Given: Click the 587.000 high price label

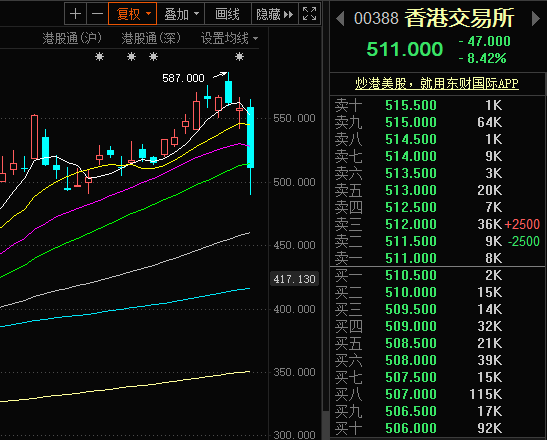Looking at the screenshot, I should pos(183,78).
